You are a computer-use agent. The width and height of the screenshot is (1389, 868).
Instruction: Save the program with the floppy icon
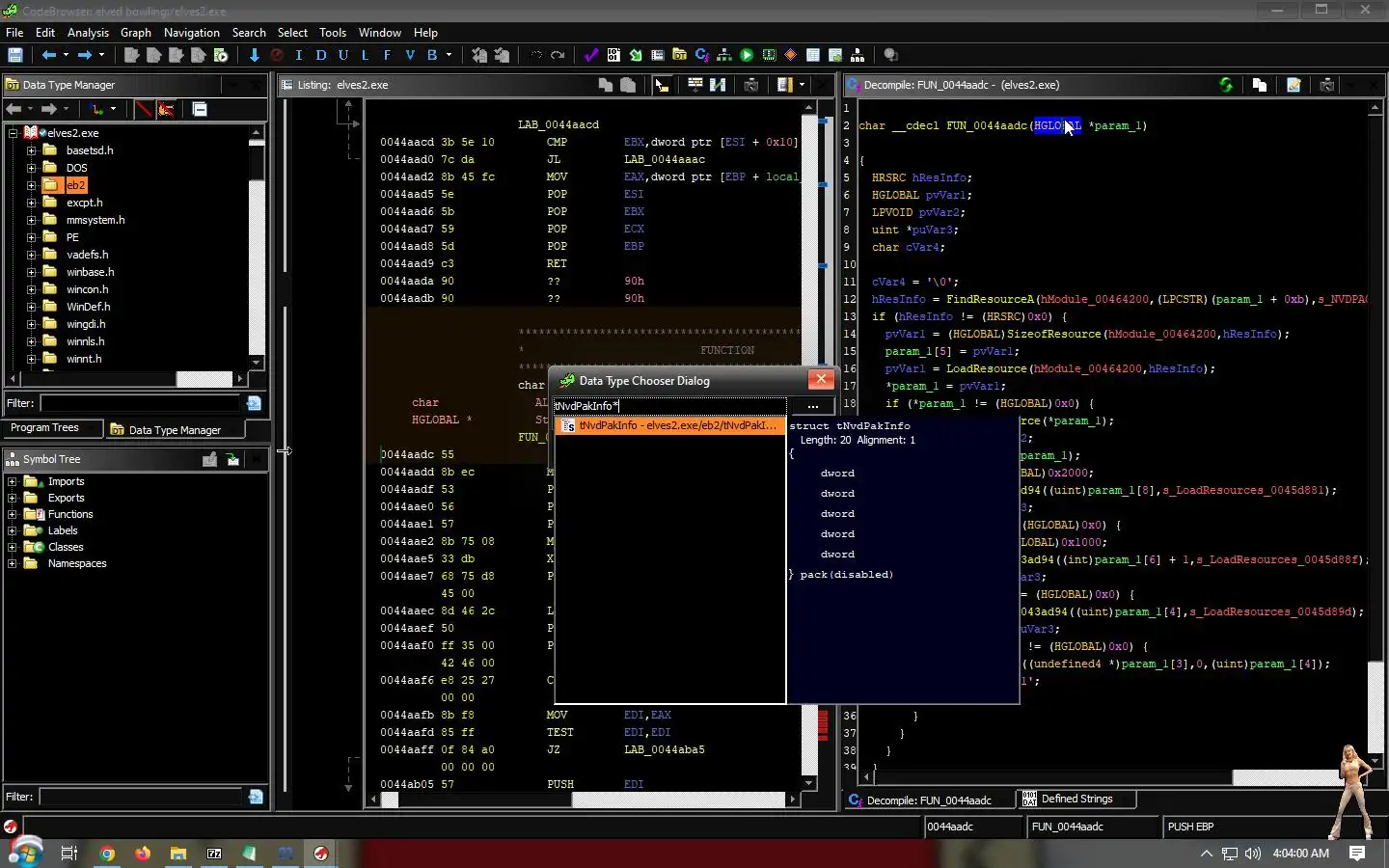click(x=14, y=55)
